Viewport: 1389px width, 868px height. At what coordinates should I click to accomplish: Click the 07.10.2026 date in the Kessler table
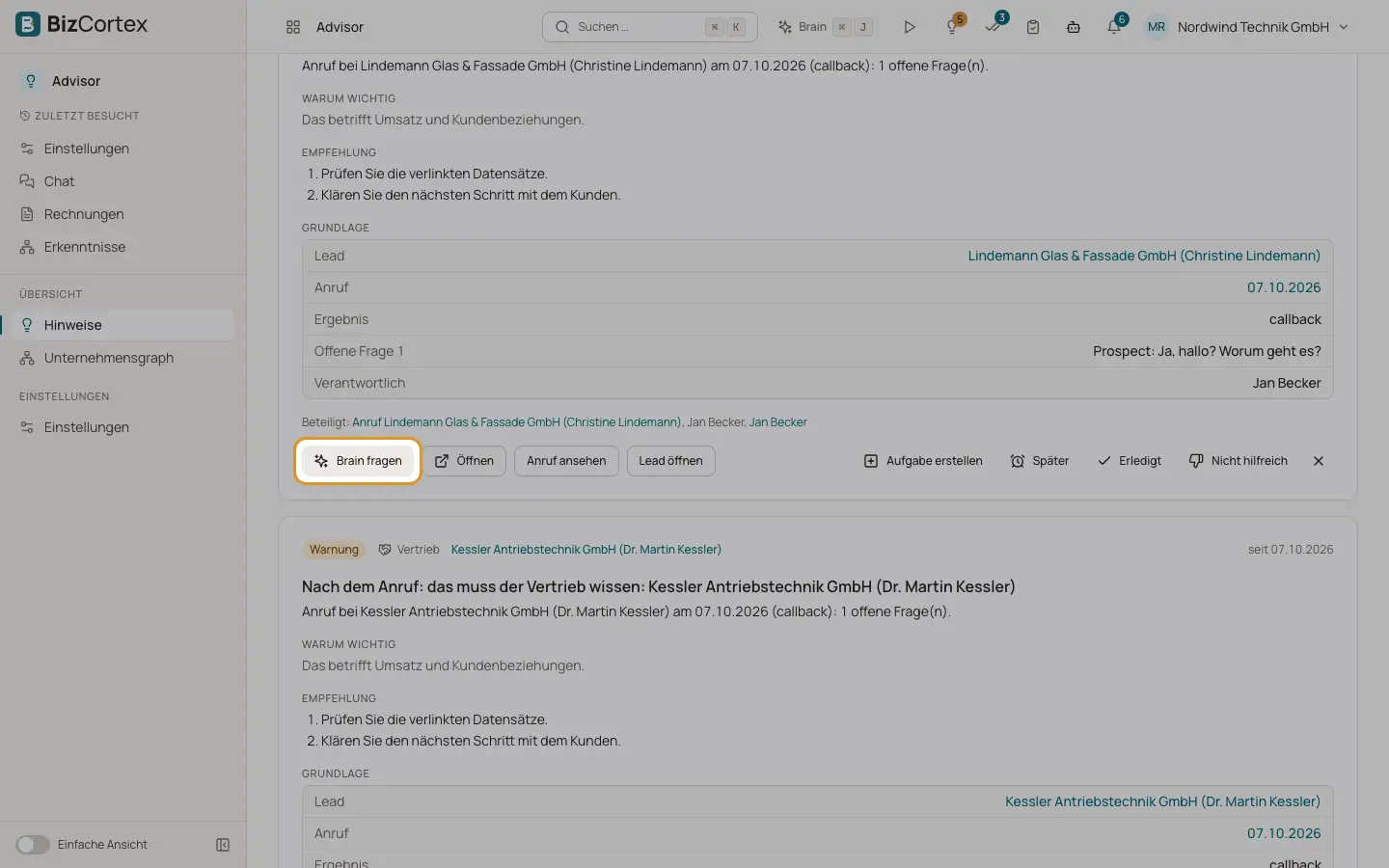(x=1284, y=833)
